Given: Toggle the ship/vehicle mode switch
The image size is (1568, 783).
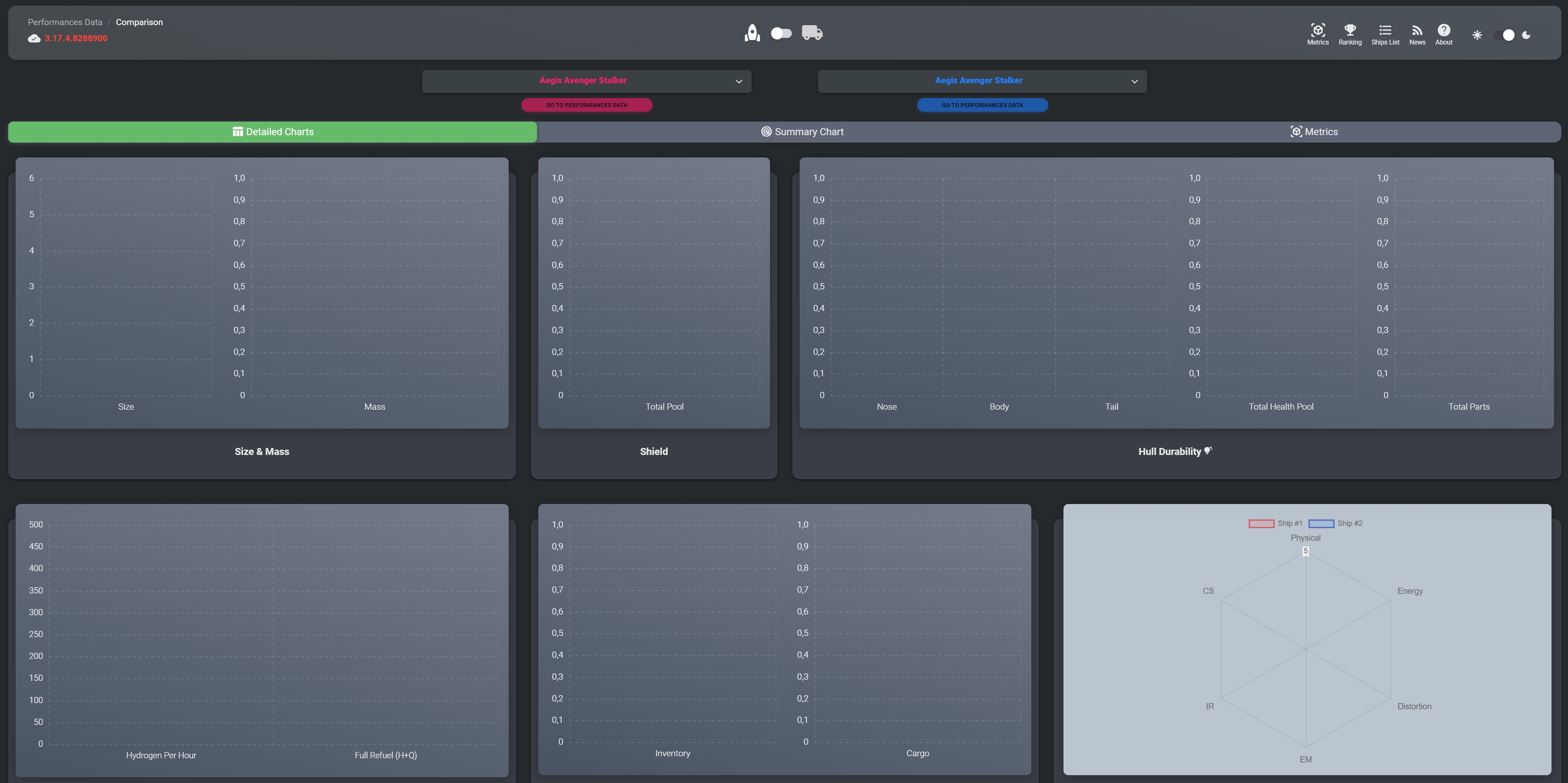Looking at the screenshot, I should (781, 33).
